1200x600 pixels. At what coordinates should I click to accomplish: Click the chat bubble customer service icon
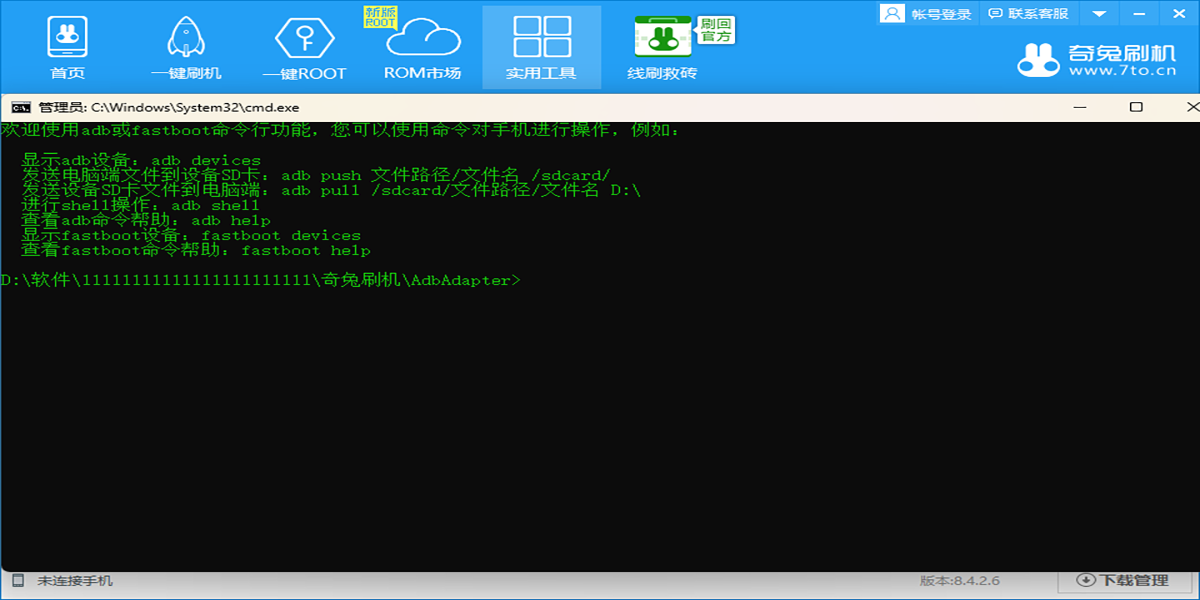(993, 13)
